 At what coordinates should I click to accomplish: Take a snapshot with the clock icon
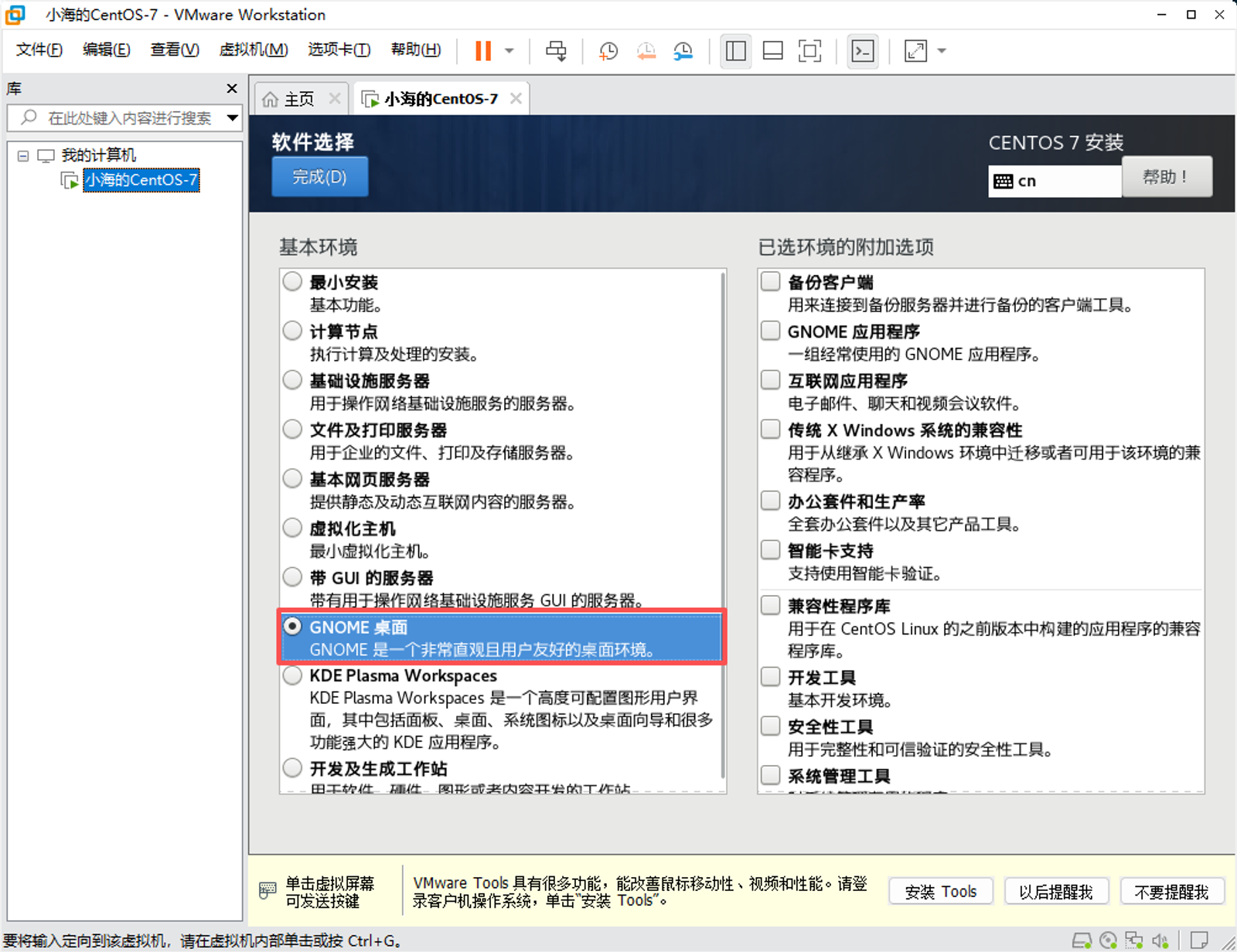click(x=608, y=51)
